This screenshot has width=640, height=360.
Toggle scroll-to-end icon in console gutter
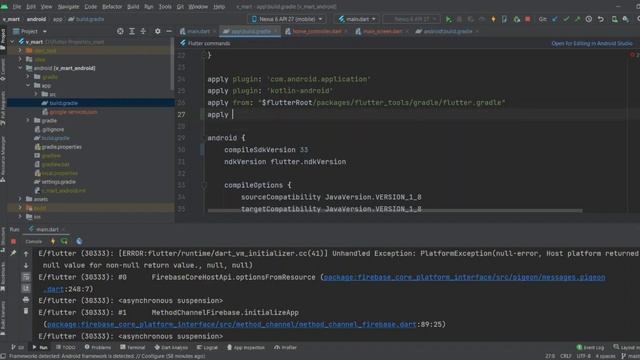(26, 288)
